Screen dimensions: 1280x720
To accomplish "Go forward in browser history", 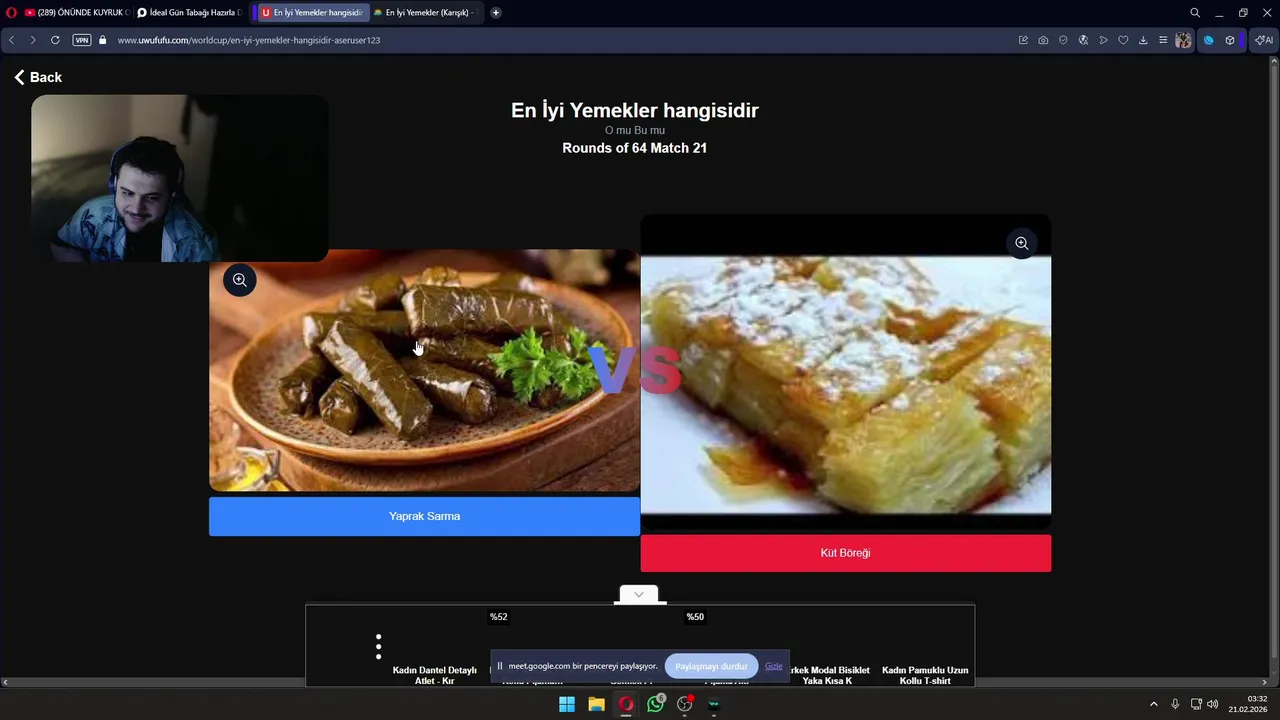I will (x=32, y=40).
